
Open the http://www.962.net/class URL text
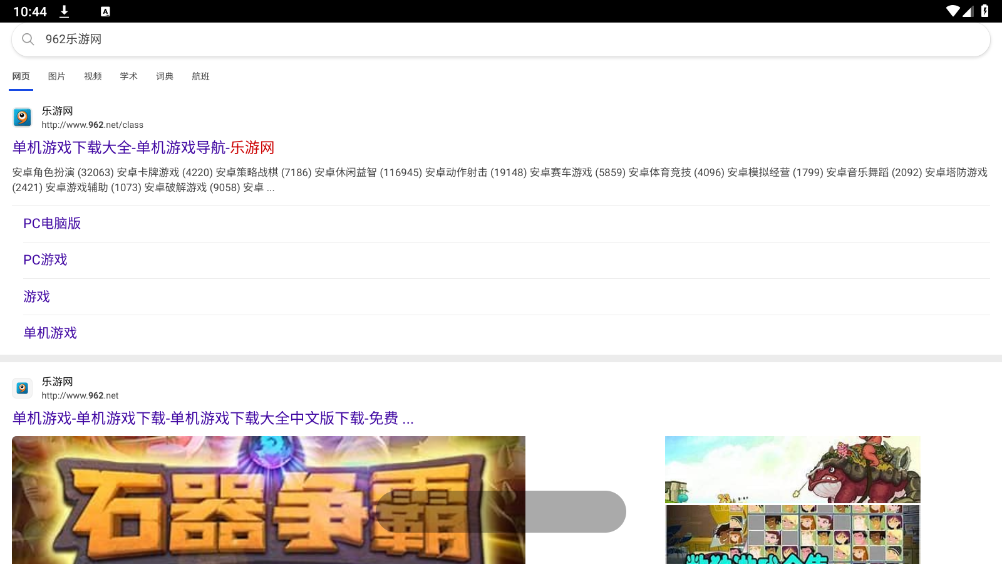(x=93, y=125)
